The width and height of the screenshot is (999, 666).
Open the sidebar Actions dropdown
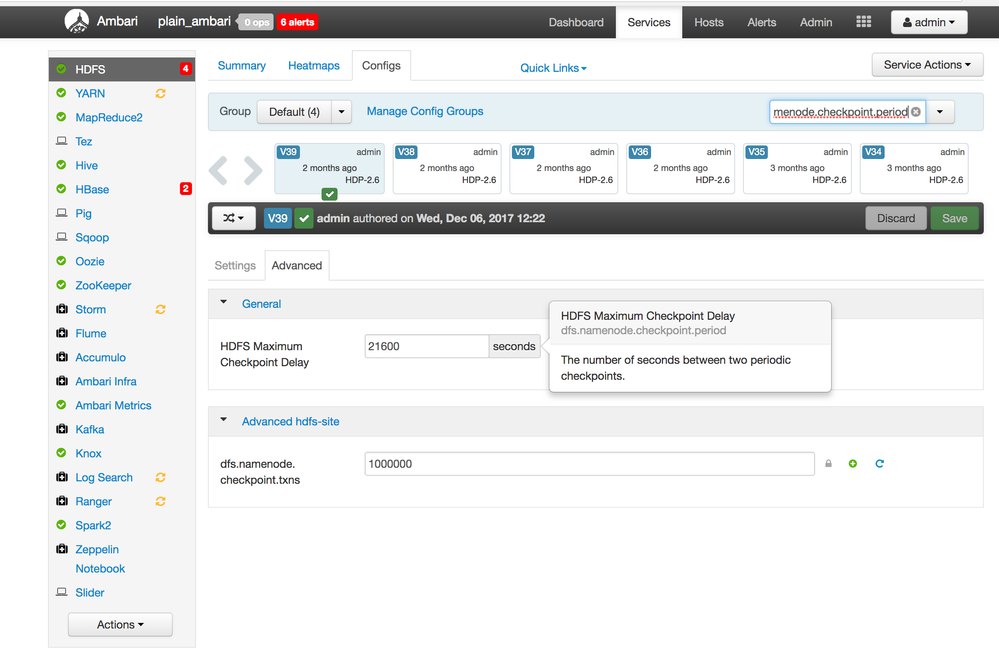point(120,625)
